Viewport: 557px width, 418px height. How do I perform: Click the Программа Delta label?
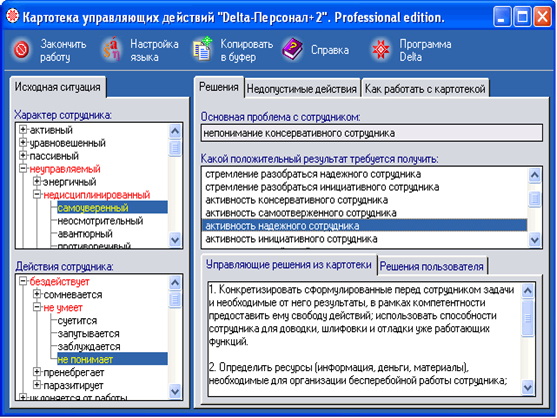click(425, 50)
